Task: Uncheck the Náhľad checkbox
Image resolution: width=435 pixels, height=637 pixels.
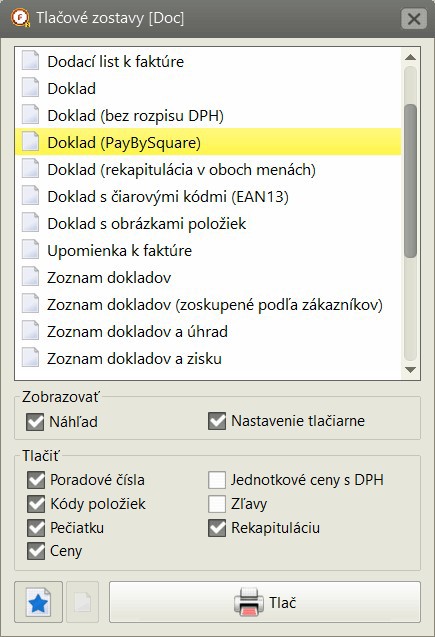Action: [35, 421]
